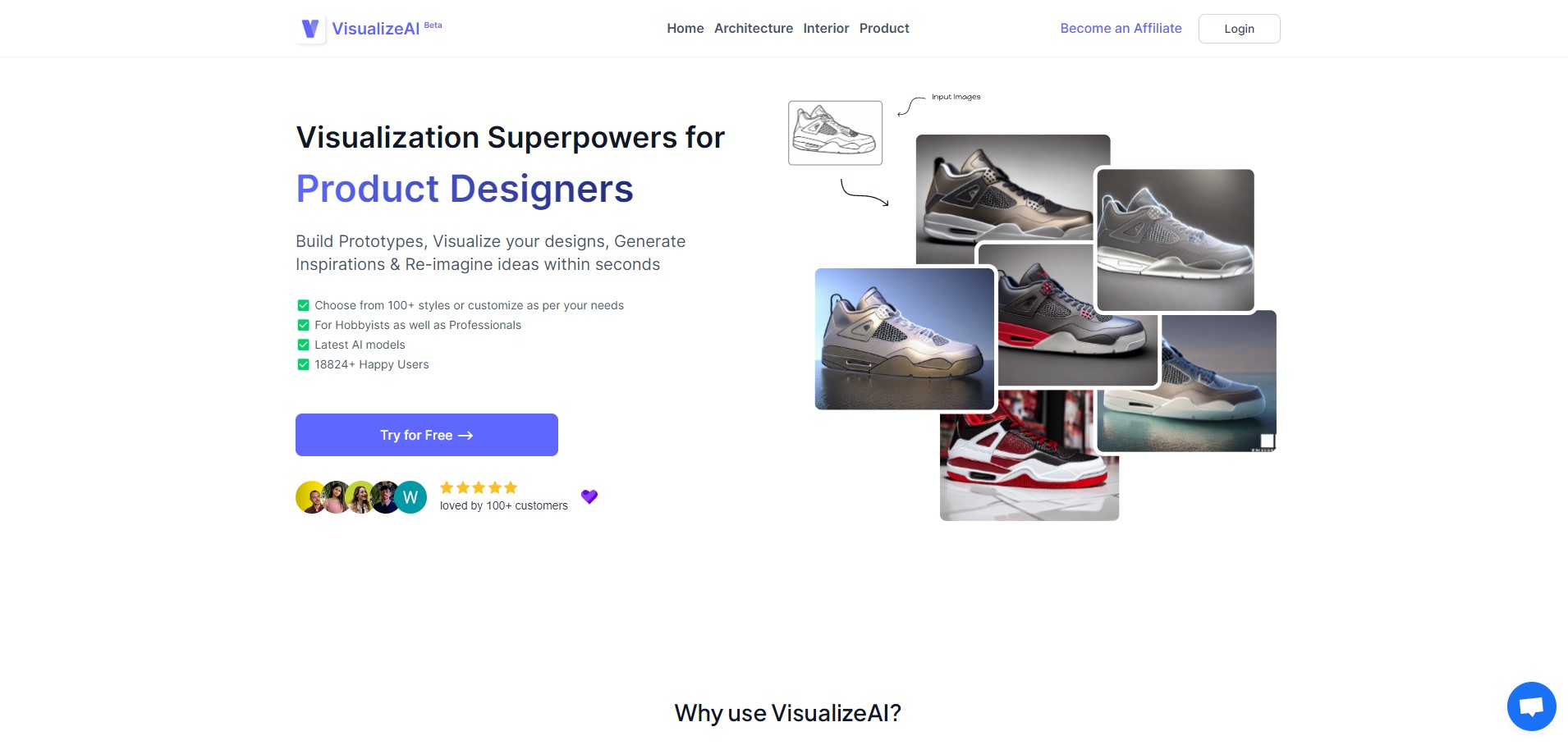Go to the Architecture page
This screenshot has width=1568, height=745.
pos(754,29)
